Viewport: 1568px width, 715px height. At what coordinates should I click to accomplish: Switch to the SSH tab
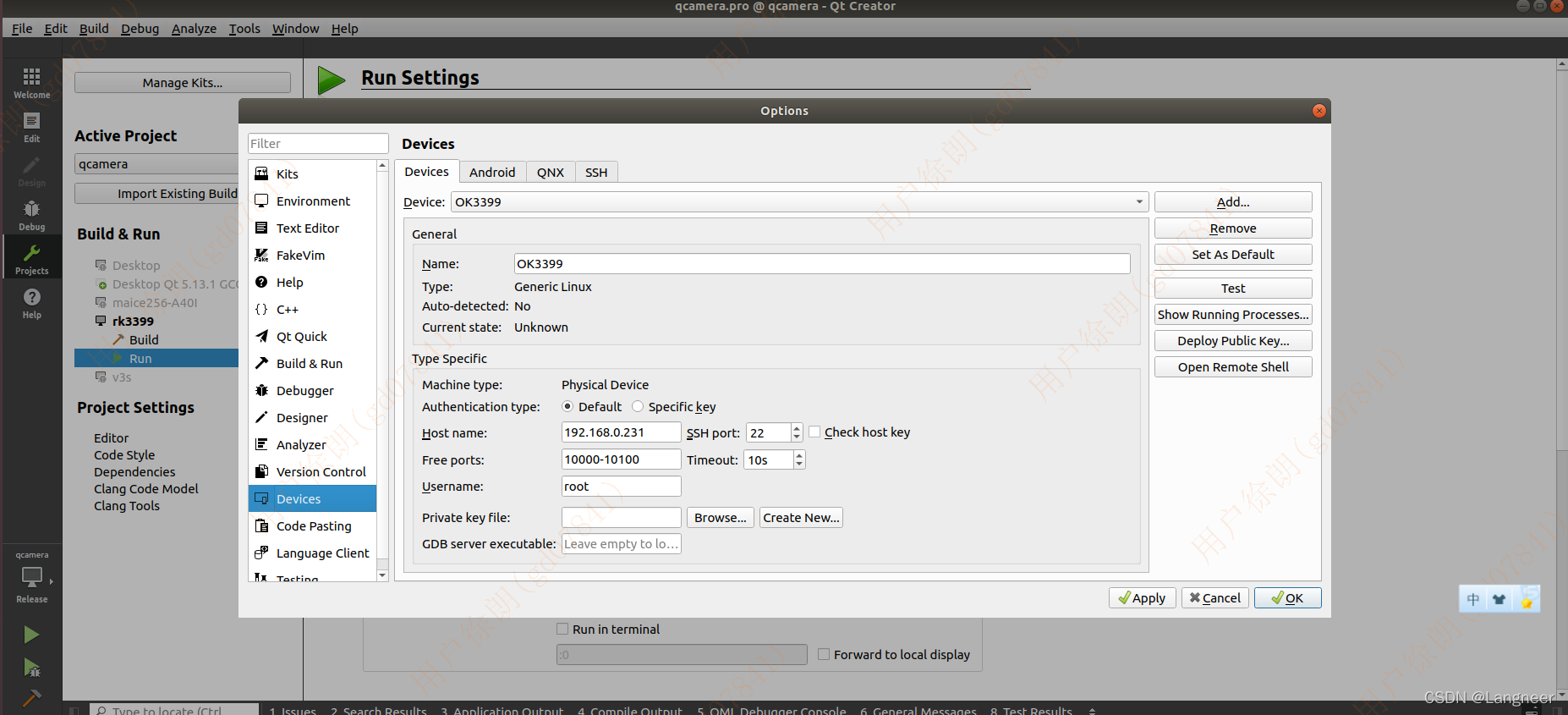[596, 172]
